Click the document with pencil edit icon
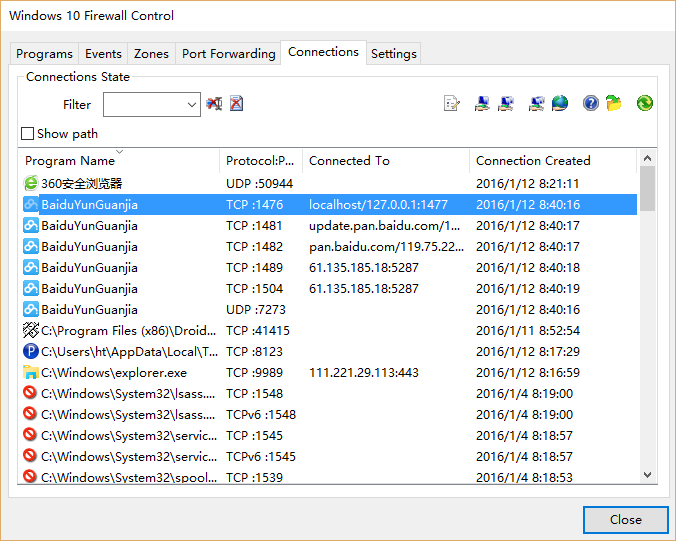676x541 pixels. point(452,104)
